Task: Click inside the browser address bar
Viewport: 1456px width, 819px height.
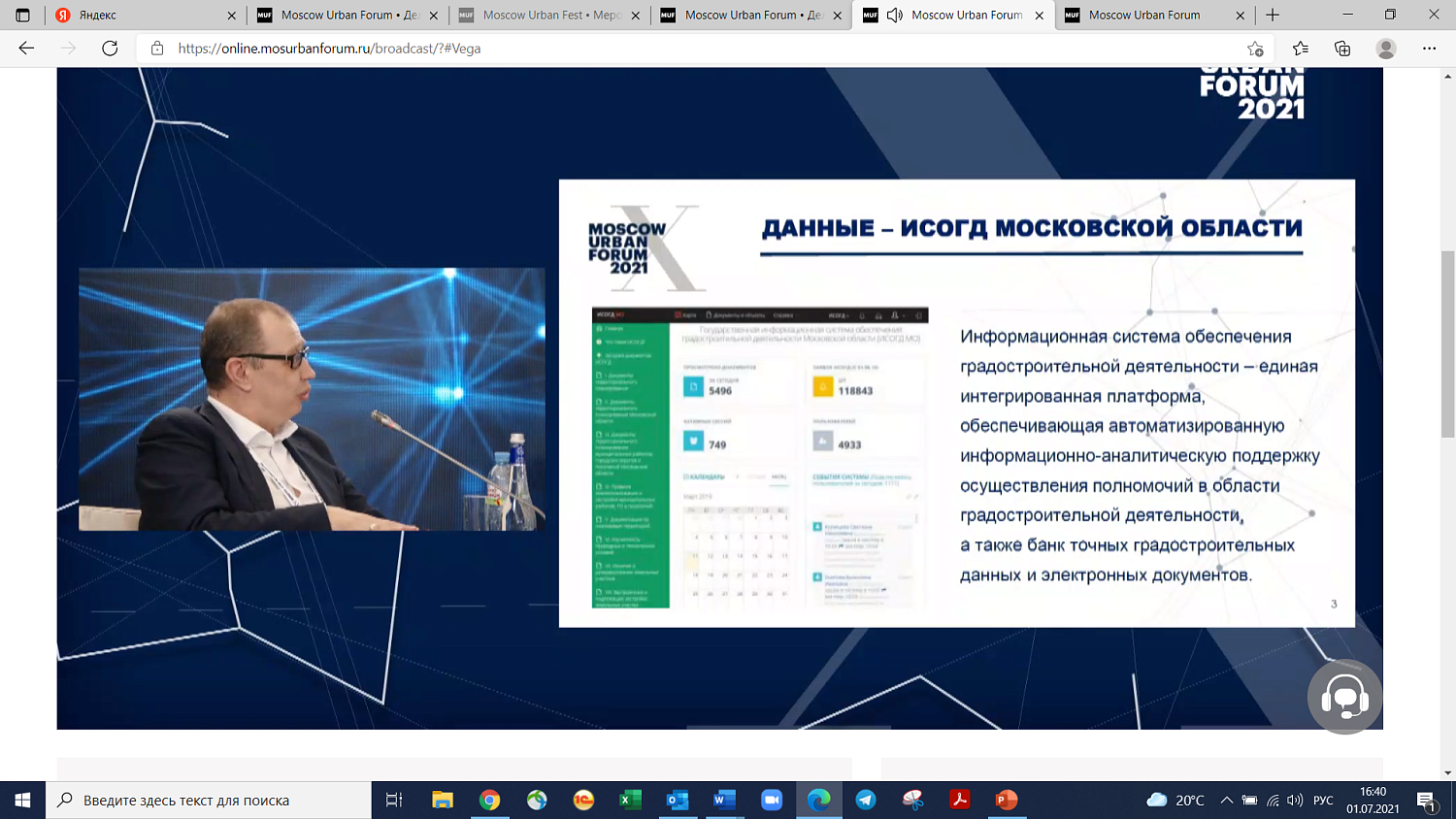Action: coord(388,47)
